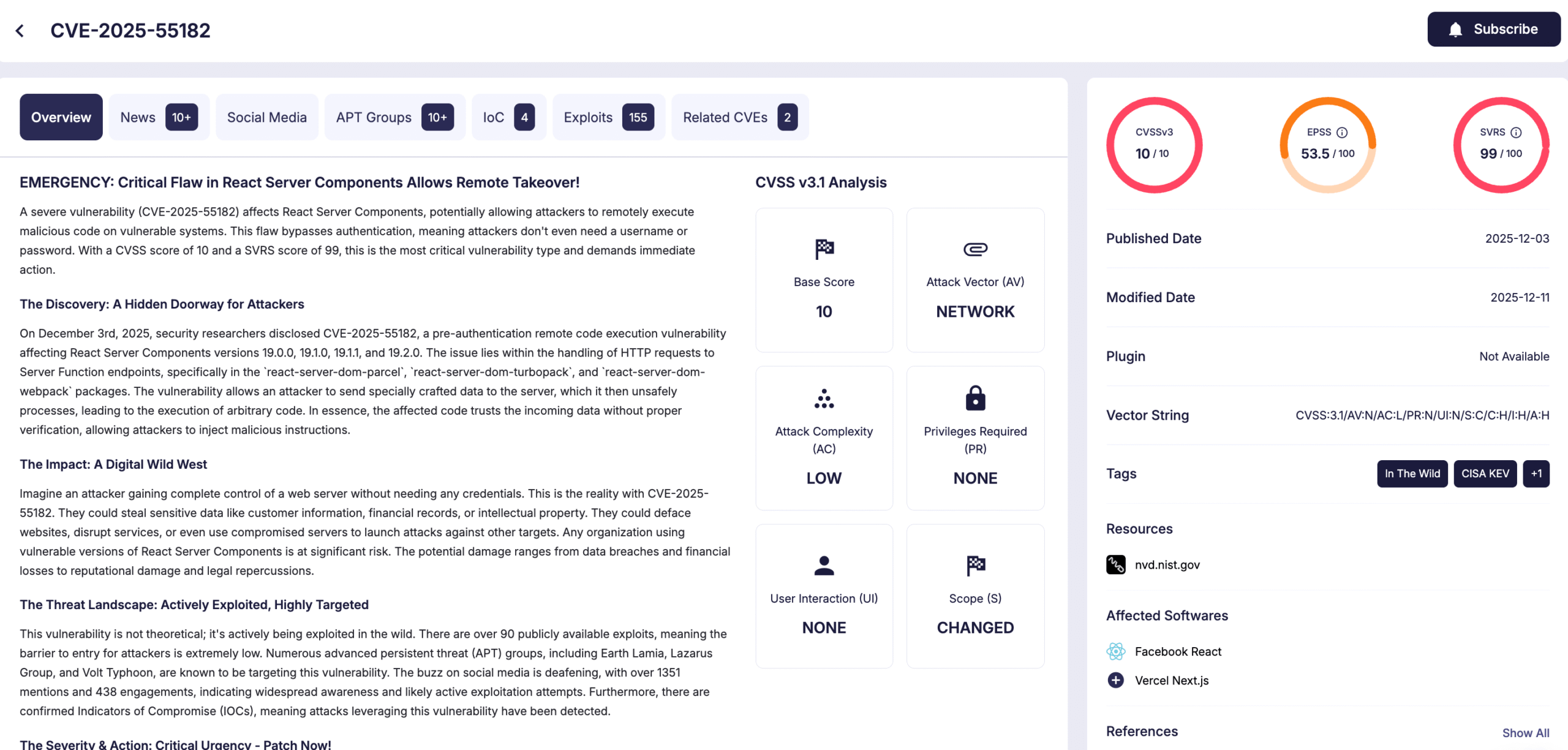1568x750 pixels.
Task: Click the Privileges Required lock icon
Action: click(x=975, y=398)
